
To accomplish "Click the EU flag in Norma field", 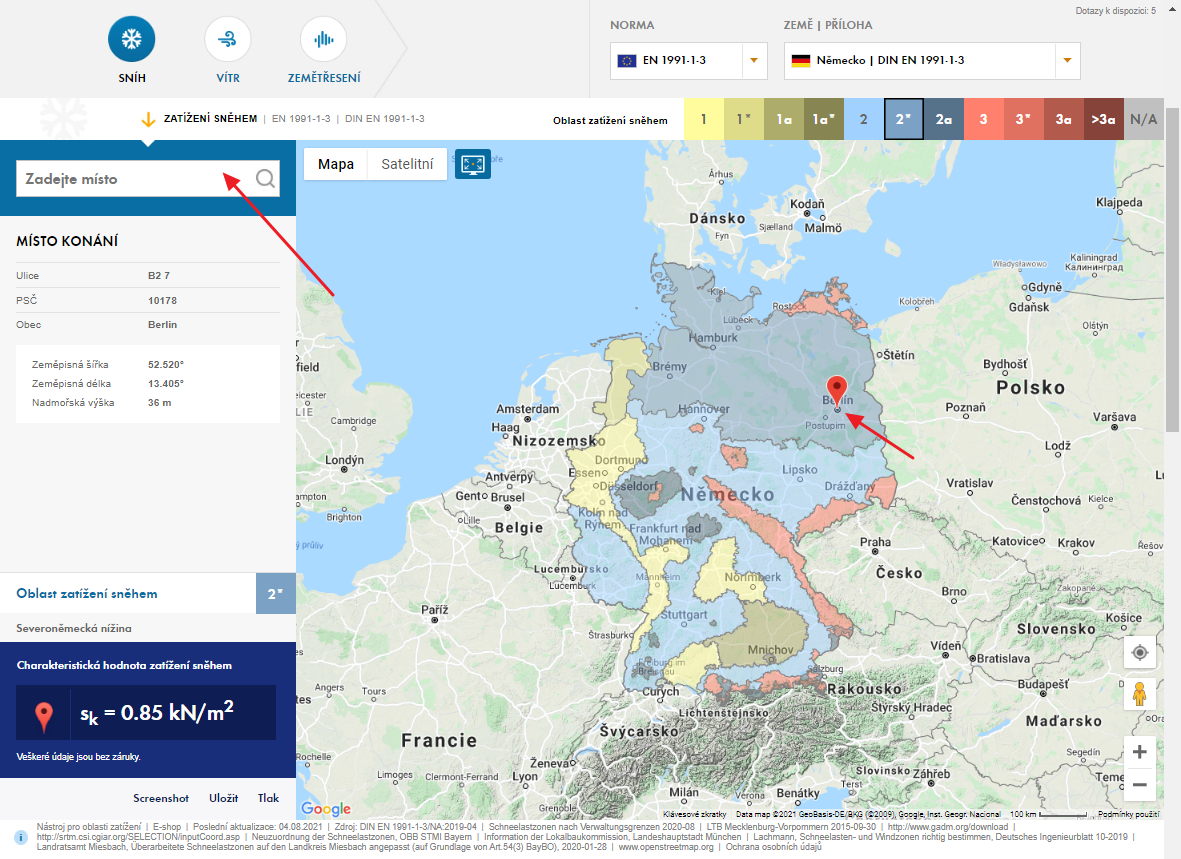I will click(627, 61).
